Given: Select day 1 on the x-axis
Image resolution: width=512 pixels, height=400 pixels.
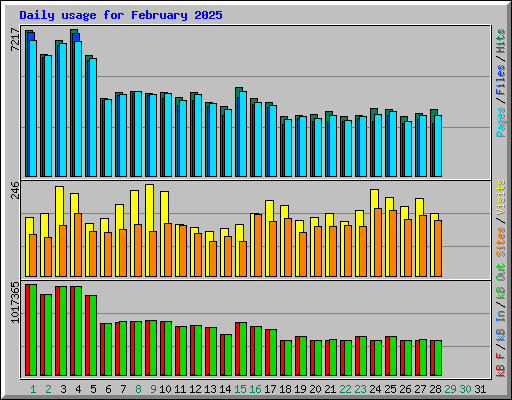Looking at the screenshot, I should 33,389.
